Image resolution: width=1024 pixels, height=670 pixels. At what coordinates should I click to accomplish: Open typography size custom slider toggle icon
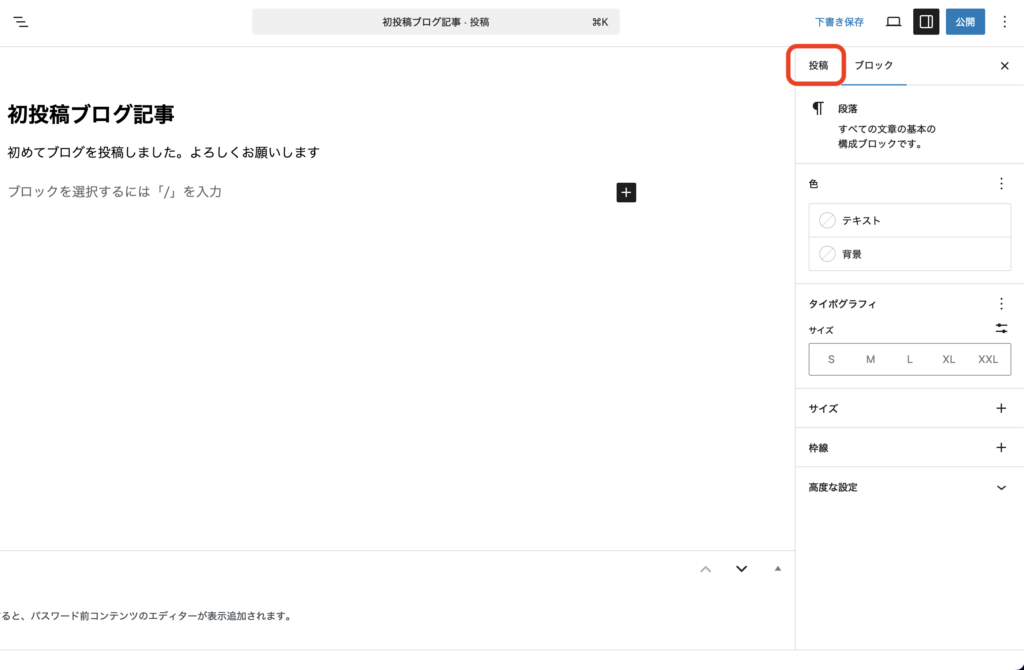1001,328
